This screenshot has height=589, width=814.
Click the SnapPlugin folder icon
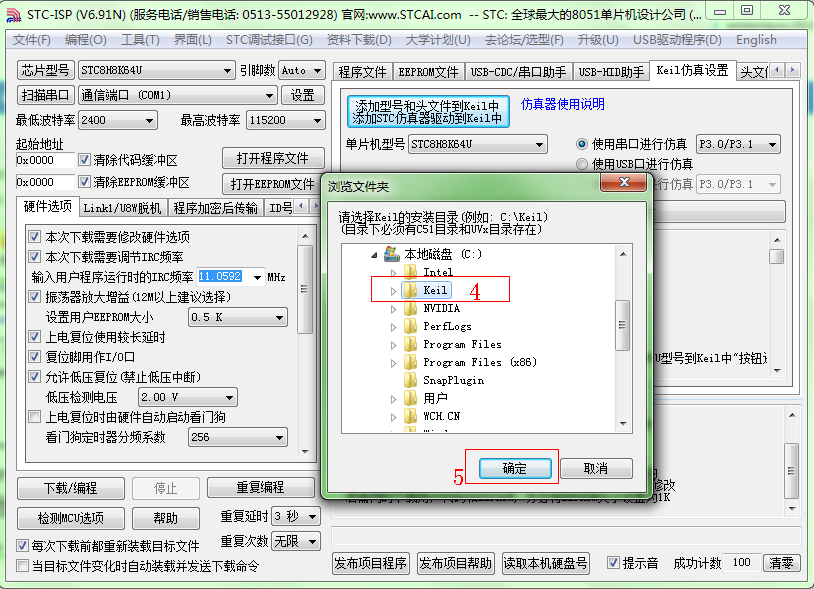pyautogui.click(x=410, y=380)
